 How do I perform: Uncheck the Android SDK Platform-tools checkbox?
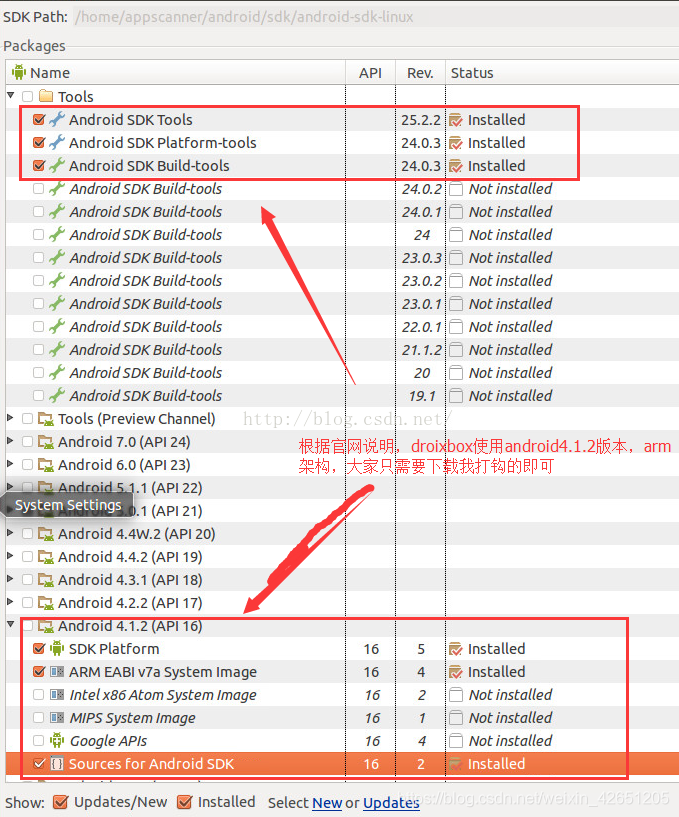pyautogui.click(x=39, y=142)
